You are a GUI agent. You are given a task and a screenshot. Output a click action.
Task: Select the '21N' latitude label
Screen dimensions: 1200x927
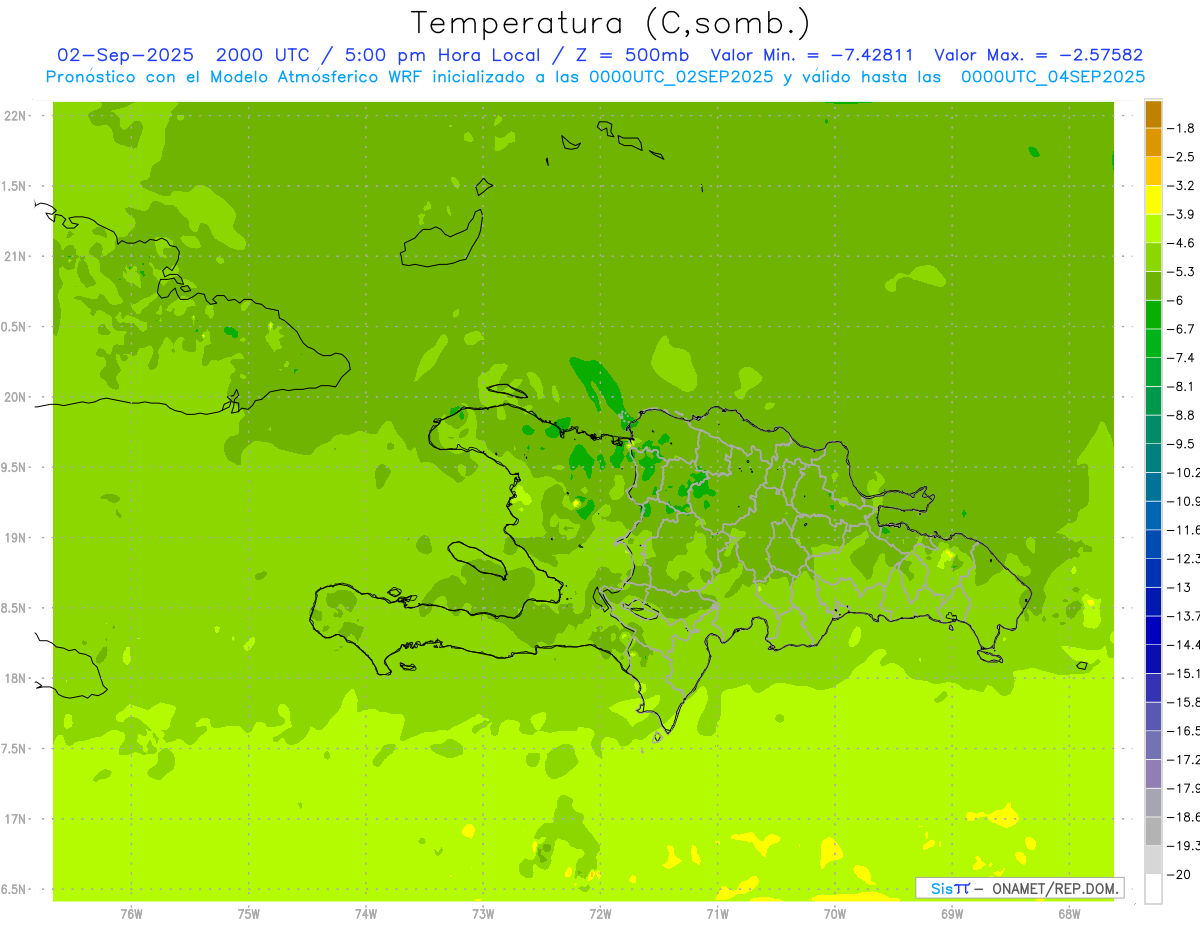(x=16, y=256)
